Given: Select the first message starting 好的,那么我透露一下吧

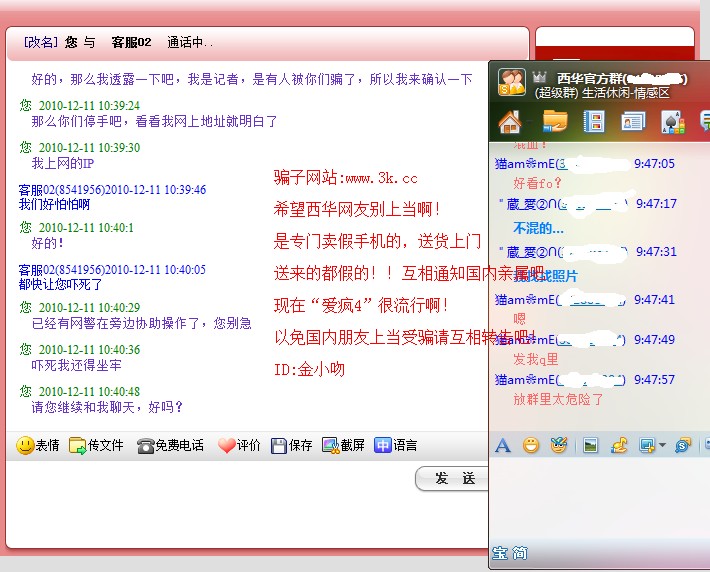Looking at the screenshot, I should pos(252,79).
